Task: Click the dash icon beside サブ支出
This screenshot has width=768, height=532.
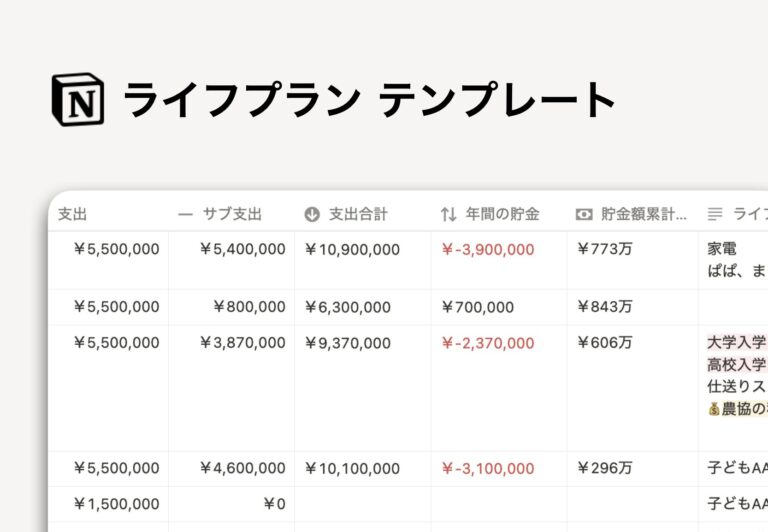Action: (185, 215)
